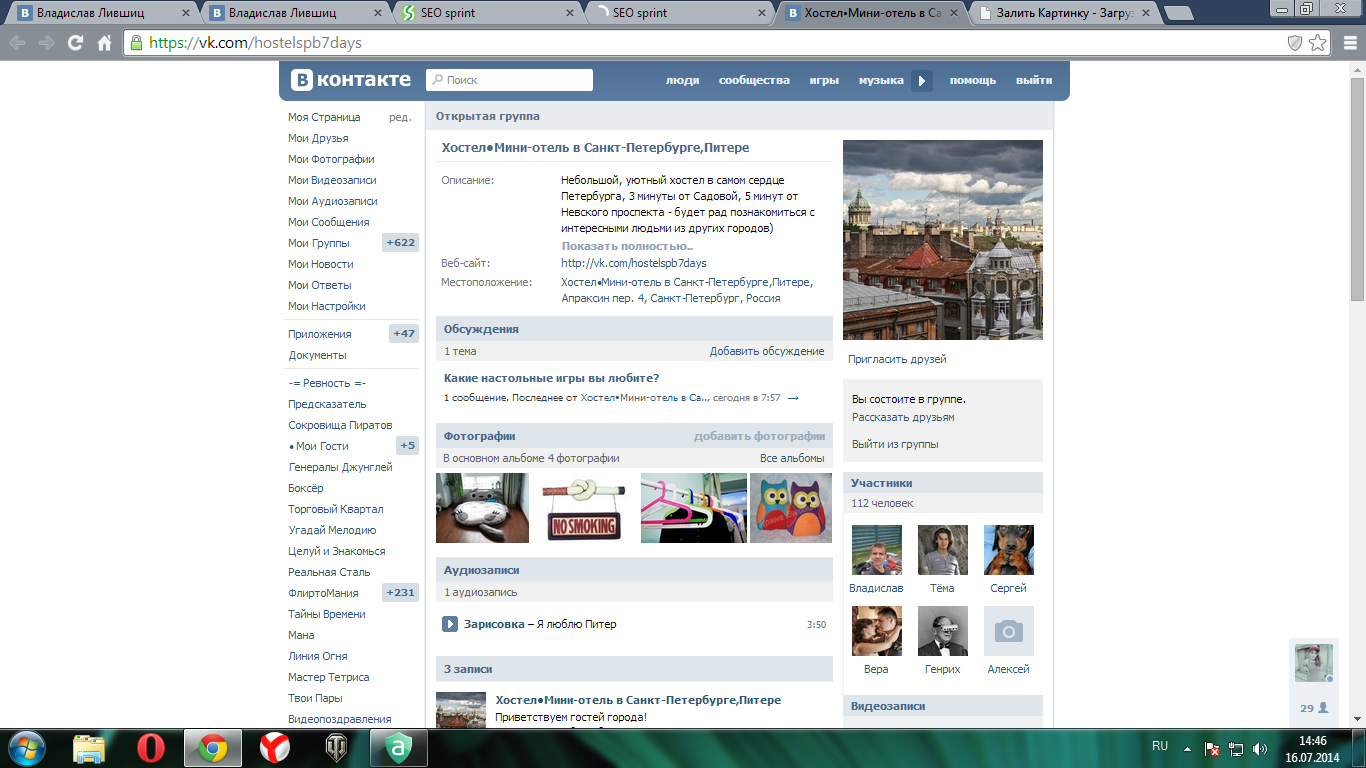Open Adguard green shield taskbar icon
This screenshot has width=1366, height=768.
[399, 747]
